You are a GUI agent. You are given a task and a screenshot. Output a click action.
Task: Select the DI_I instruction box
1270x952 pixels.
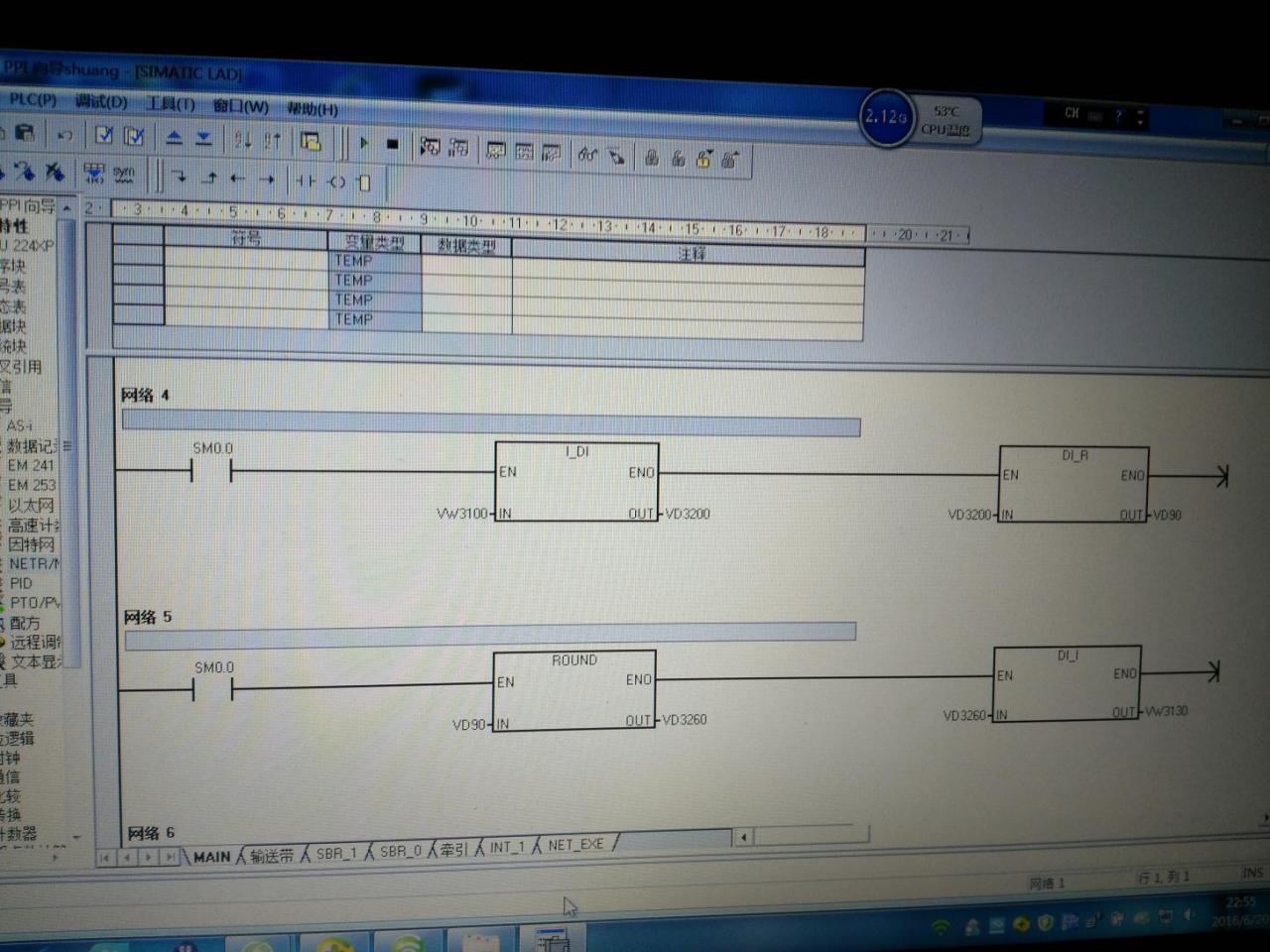point(1067,684)
